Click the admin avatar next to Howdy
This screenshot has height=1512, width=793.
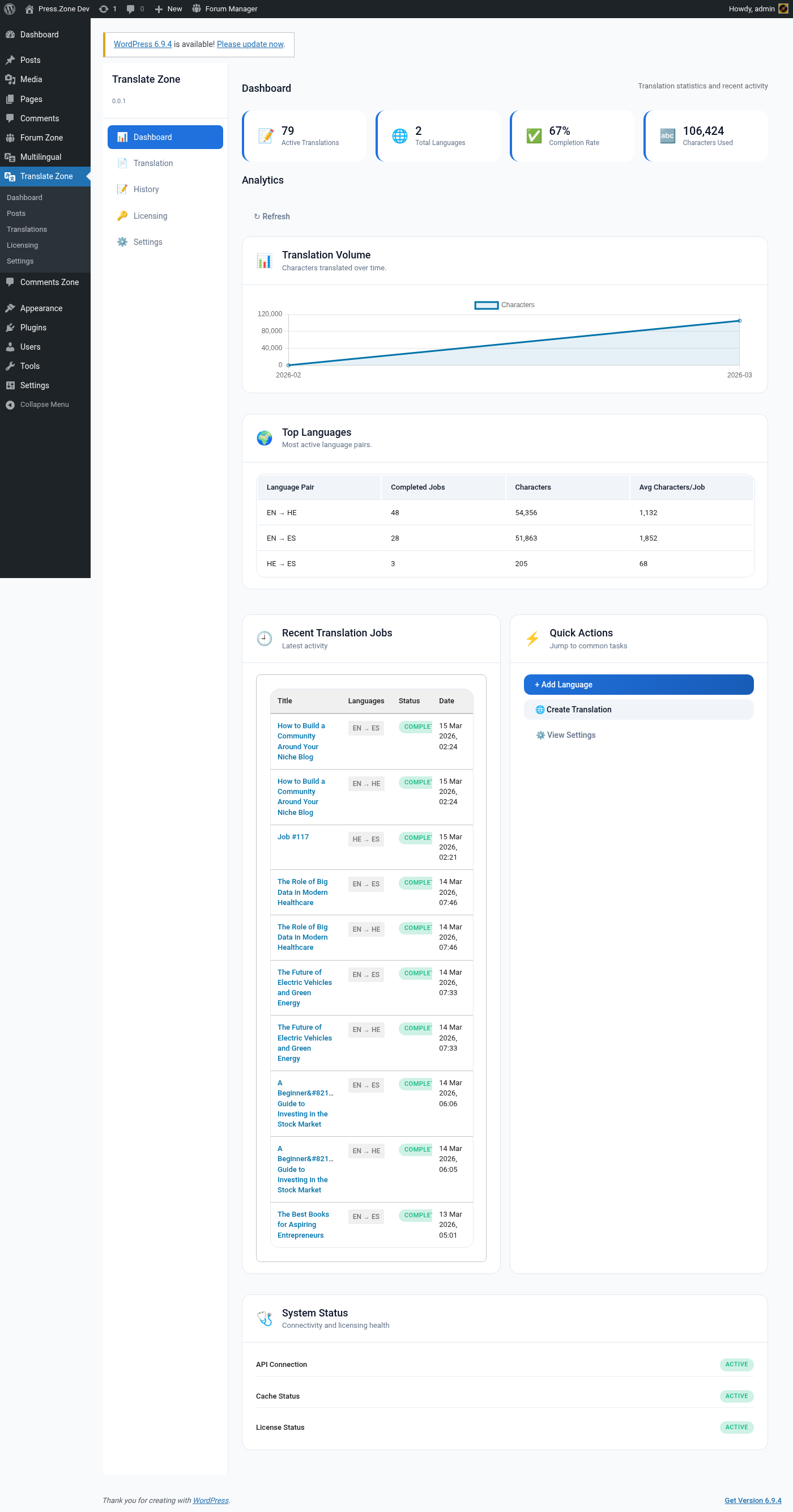pos(783,9)
